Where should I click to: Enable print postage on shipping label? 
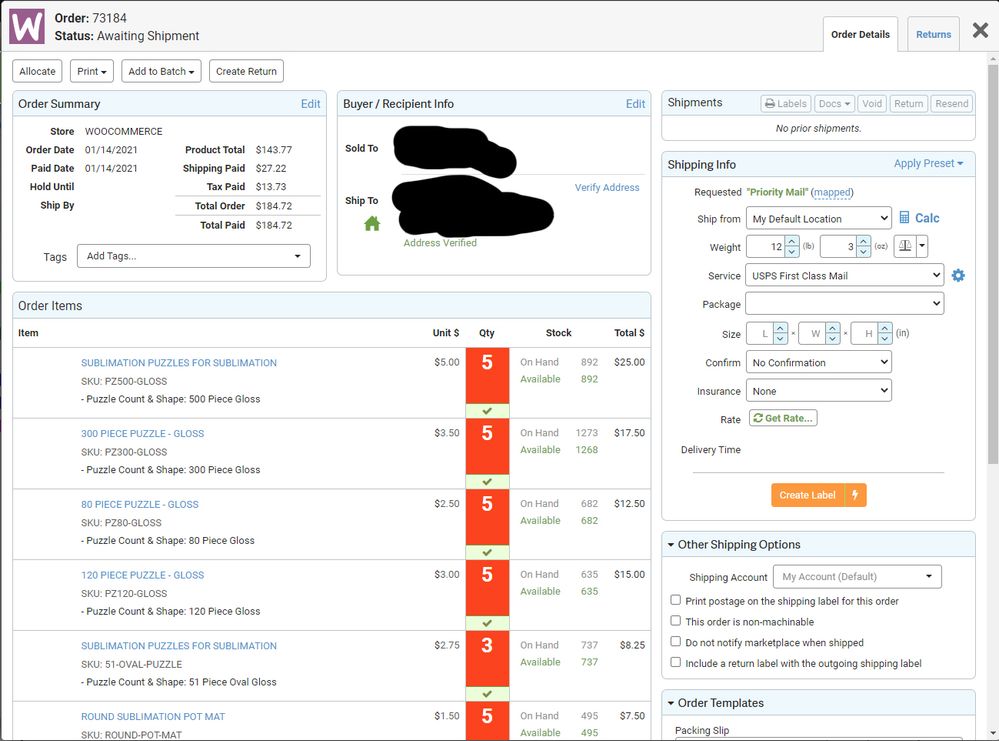676,601
